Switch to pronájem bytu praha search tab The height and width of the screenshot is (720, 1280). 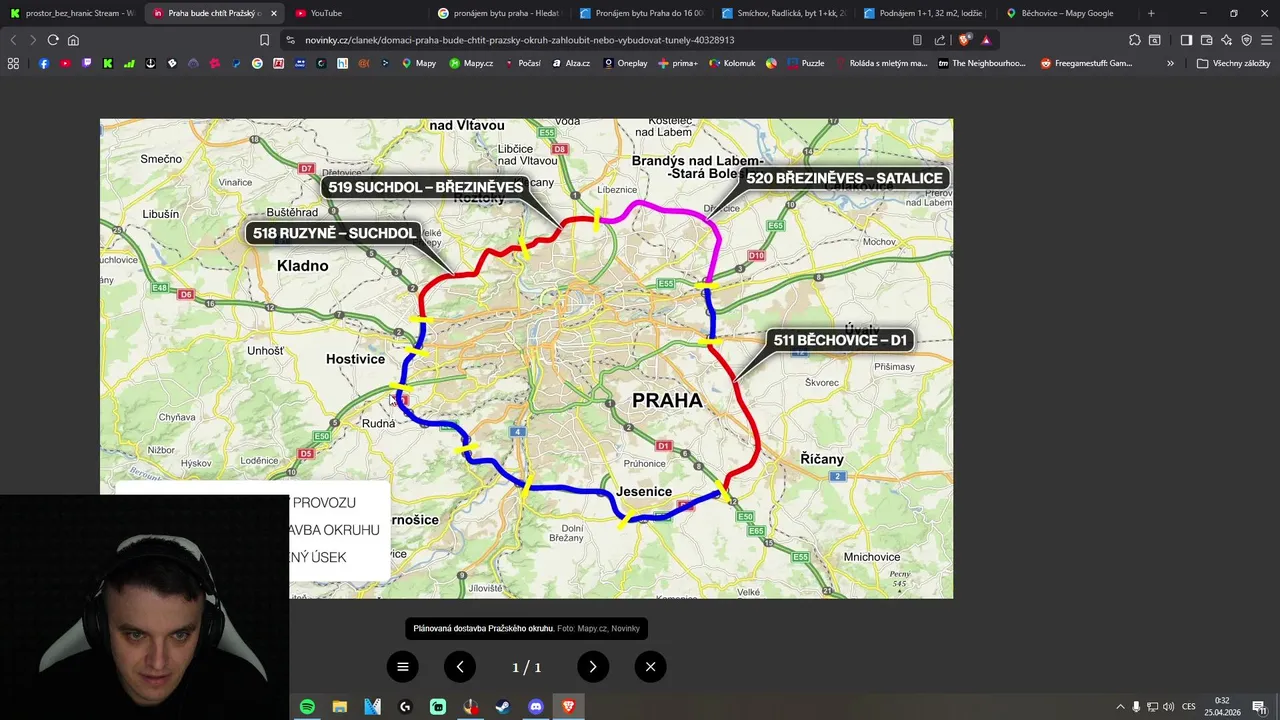coord(500,13)
